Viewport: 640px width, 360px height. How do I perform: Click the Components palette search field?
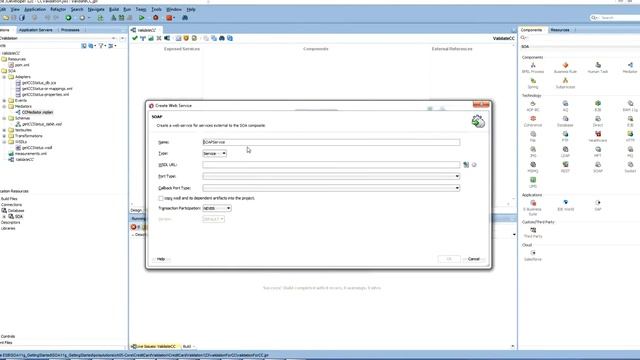point(580,38)
